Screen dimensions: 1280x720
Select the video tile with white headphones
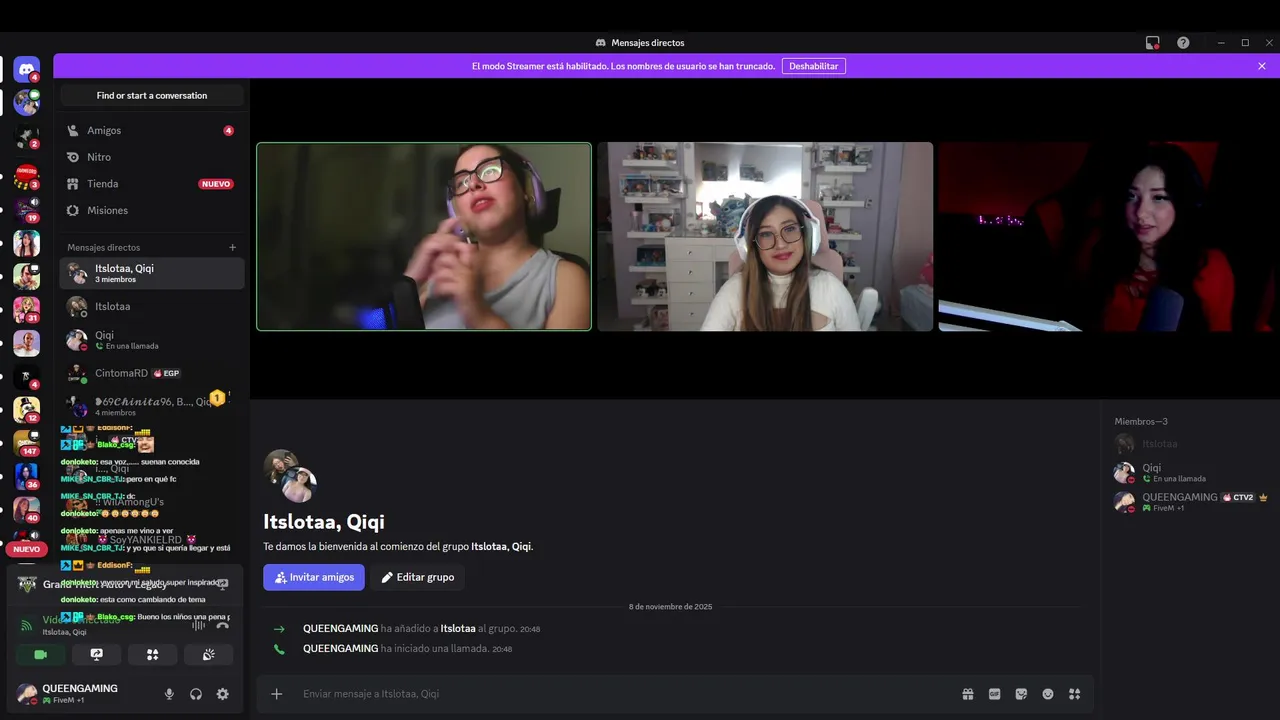click(x=765, y=236)
